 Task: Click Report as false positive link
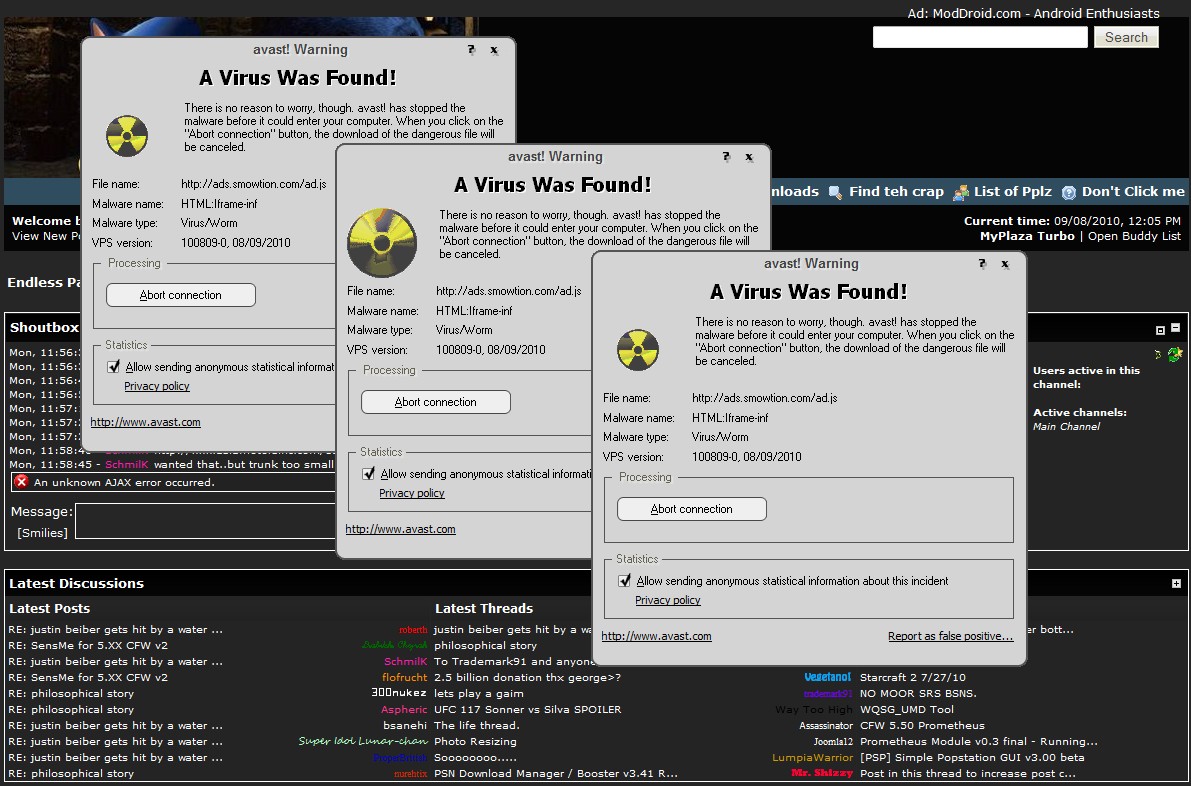(x=950, y=636)
